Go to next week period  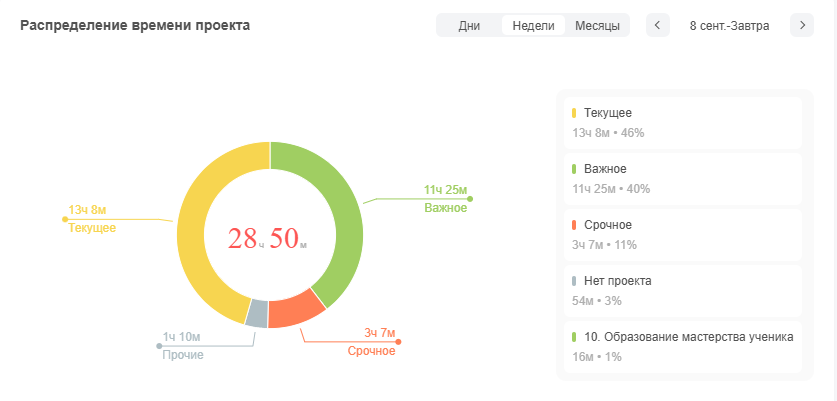[x=802, y=25]
